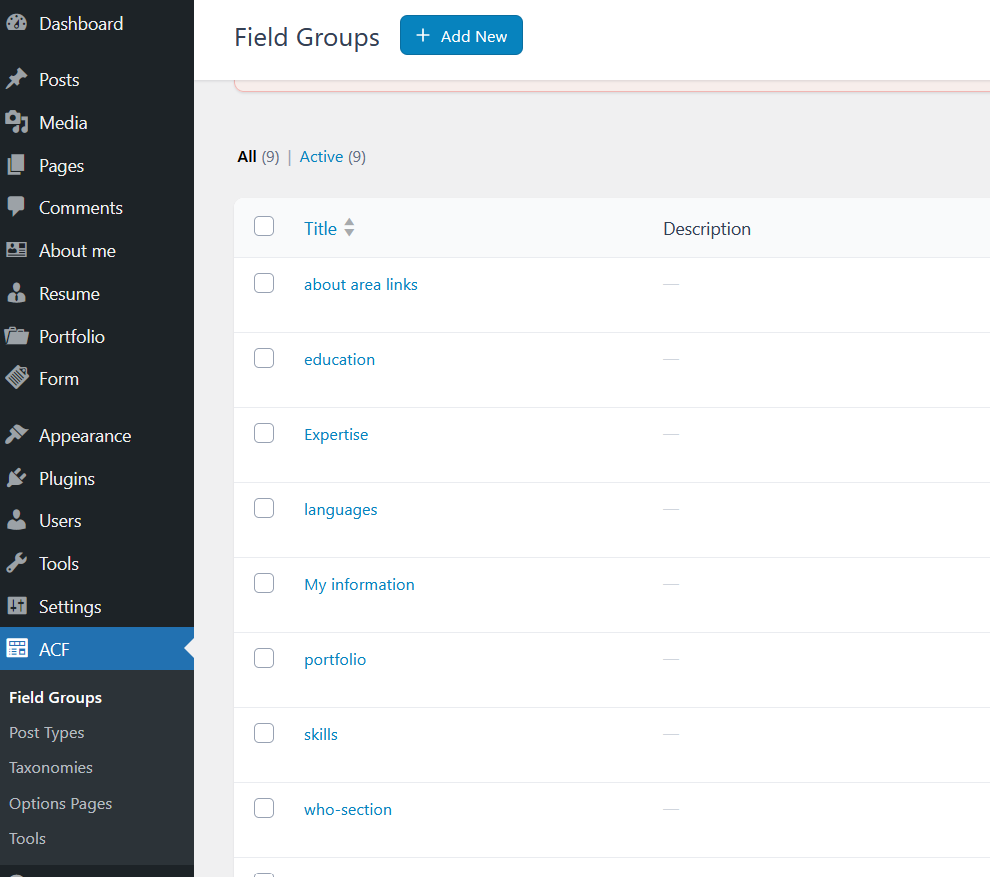Tick the select-all checkbox in table header
The width and height of the screenshot is (990, 877).
264,226
